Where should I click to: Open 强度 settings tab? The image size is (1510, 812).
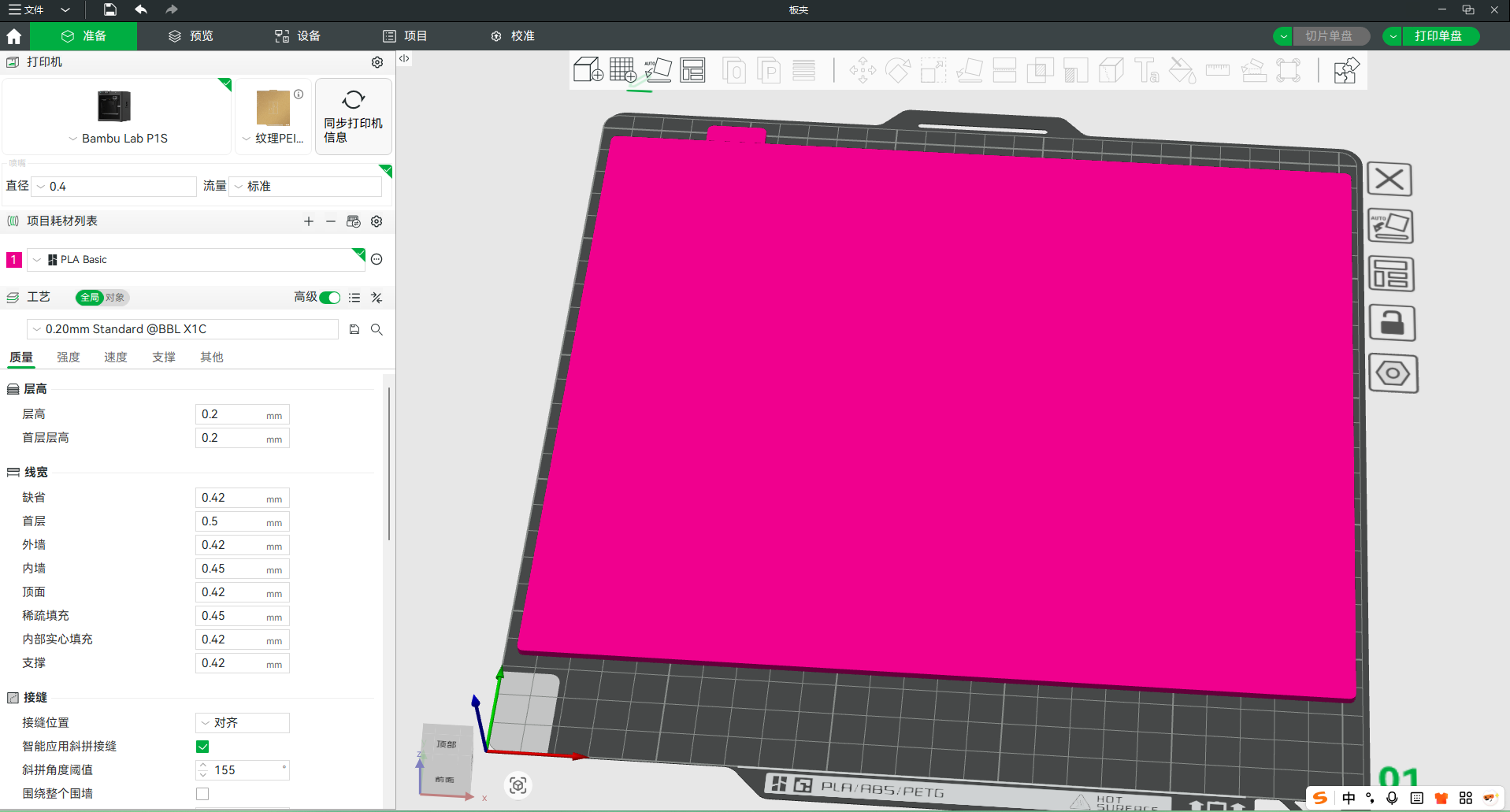(69, 358)
